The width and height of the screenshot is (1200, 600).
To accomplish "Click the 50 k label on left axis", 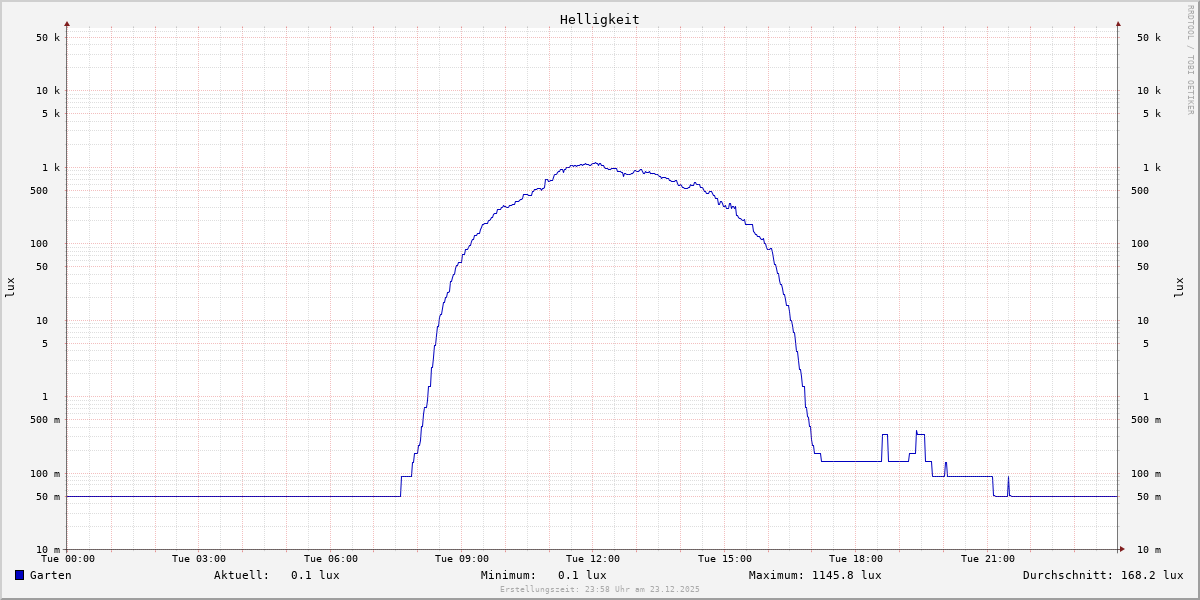I will [x=48, y=38].
